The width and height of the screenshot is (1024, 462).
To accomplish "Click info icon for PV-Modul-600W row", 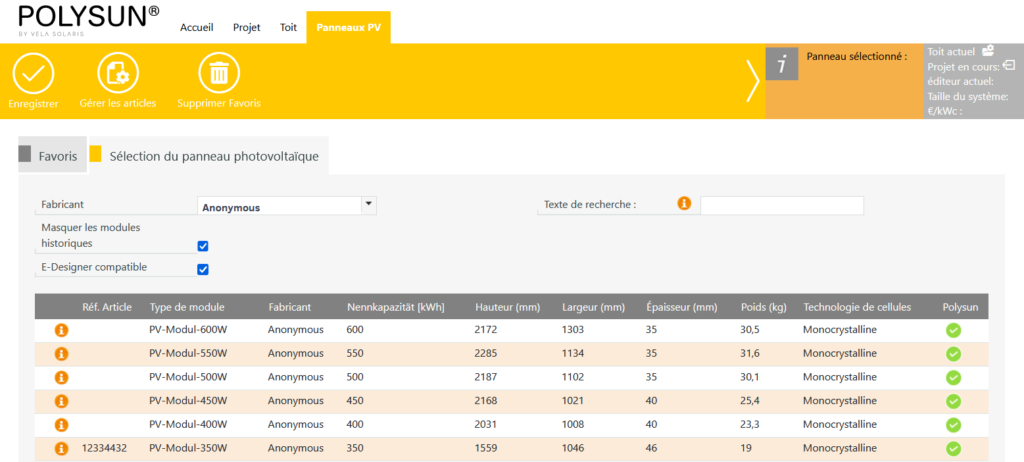I will (x=61, y=329).
